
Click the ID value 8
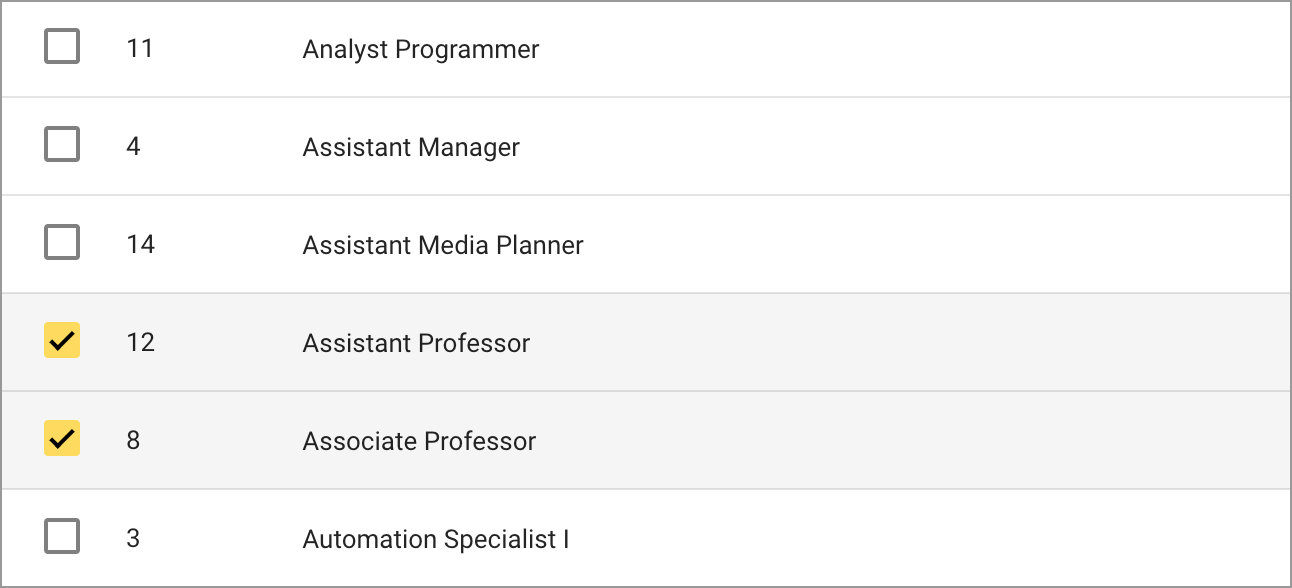[x=133, y=440]
